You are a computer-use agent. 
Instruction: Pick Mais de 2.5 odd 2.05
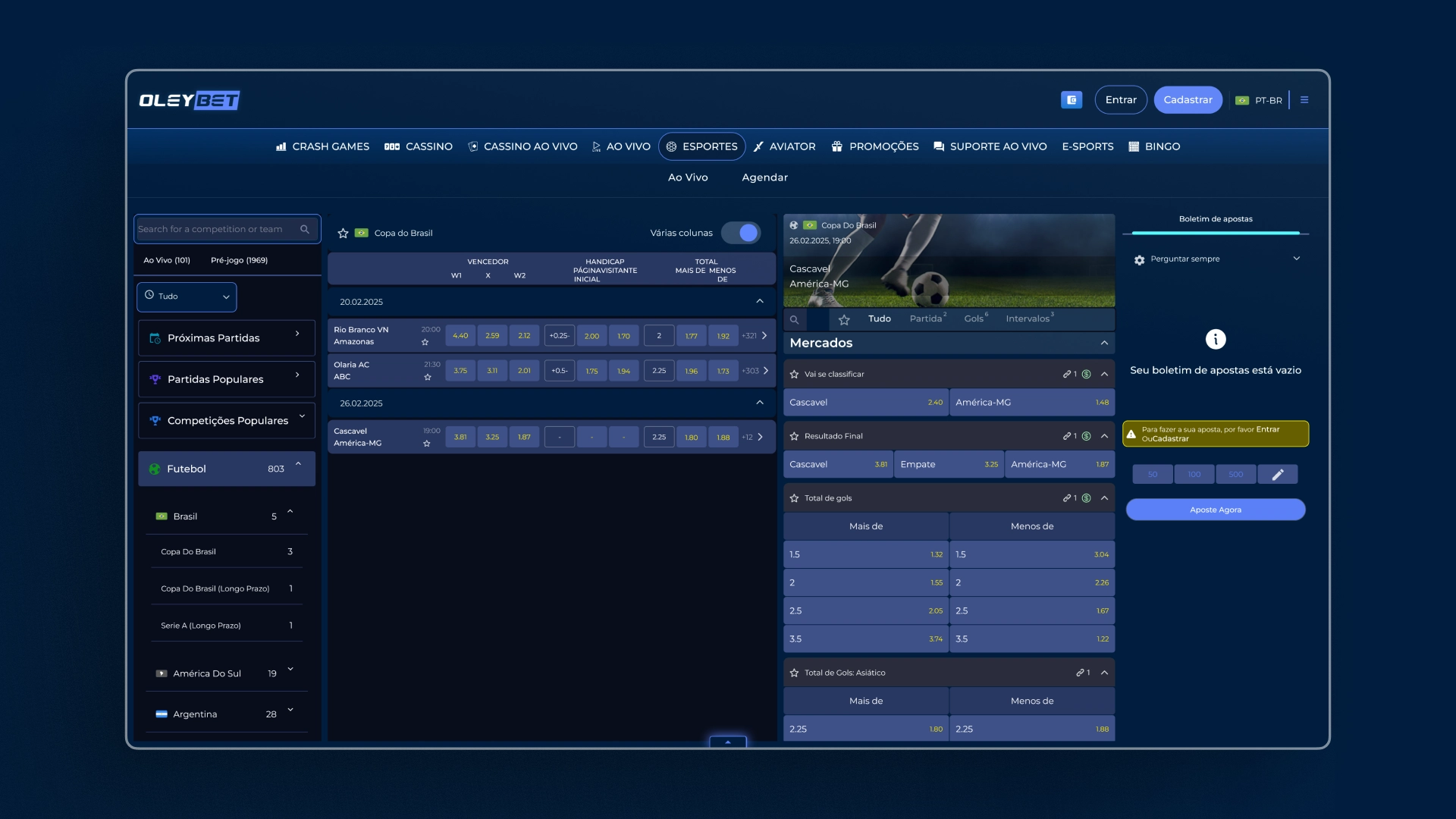click(x=865, y=610)
